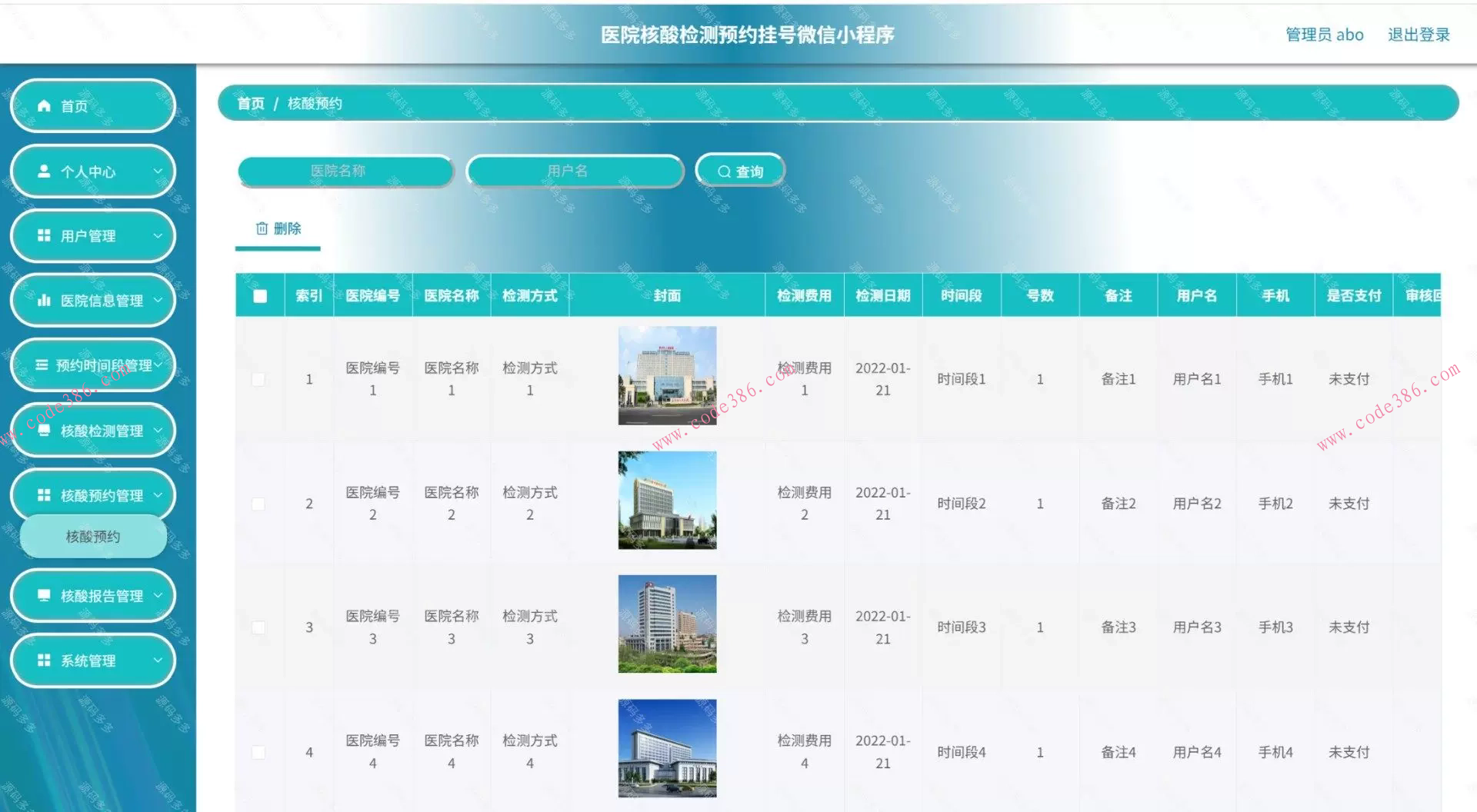The image size is (1477, 812).
Task: Expand the 系统管理 chevron
Action: (x=158, y=660)
